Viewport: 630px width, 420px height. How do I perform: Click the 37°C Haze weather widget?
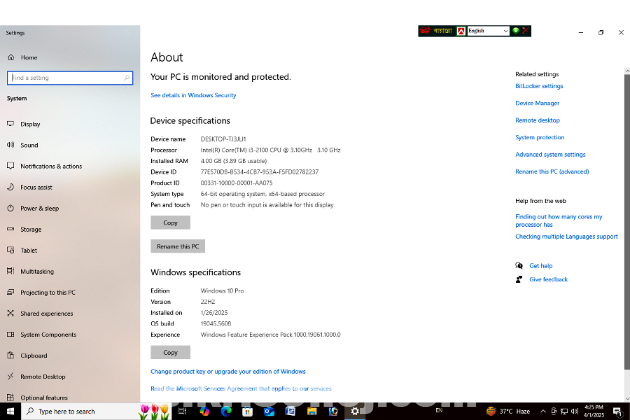[508, 411]
